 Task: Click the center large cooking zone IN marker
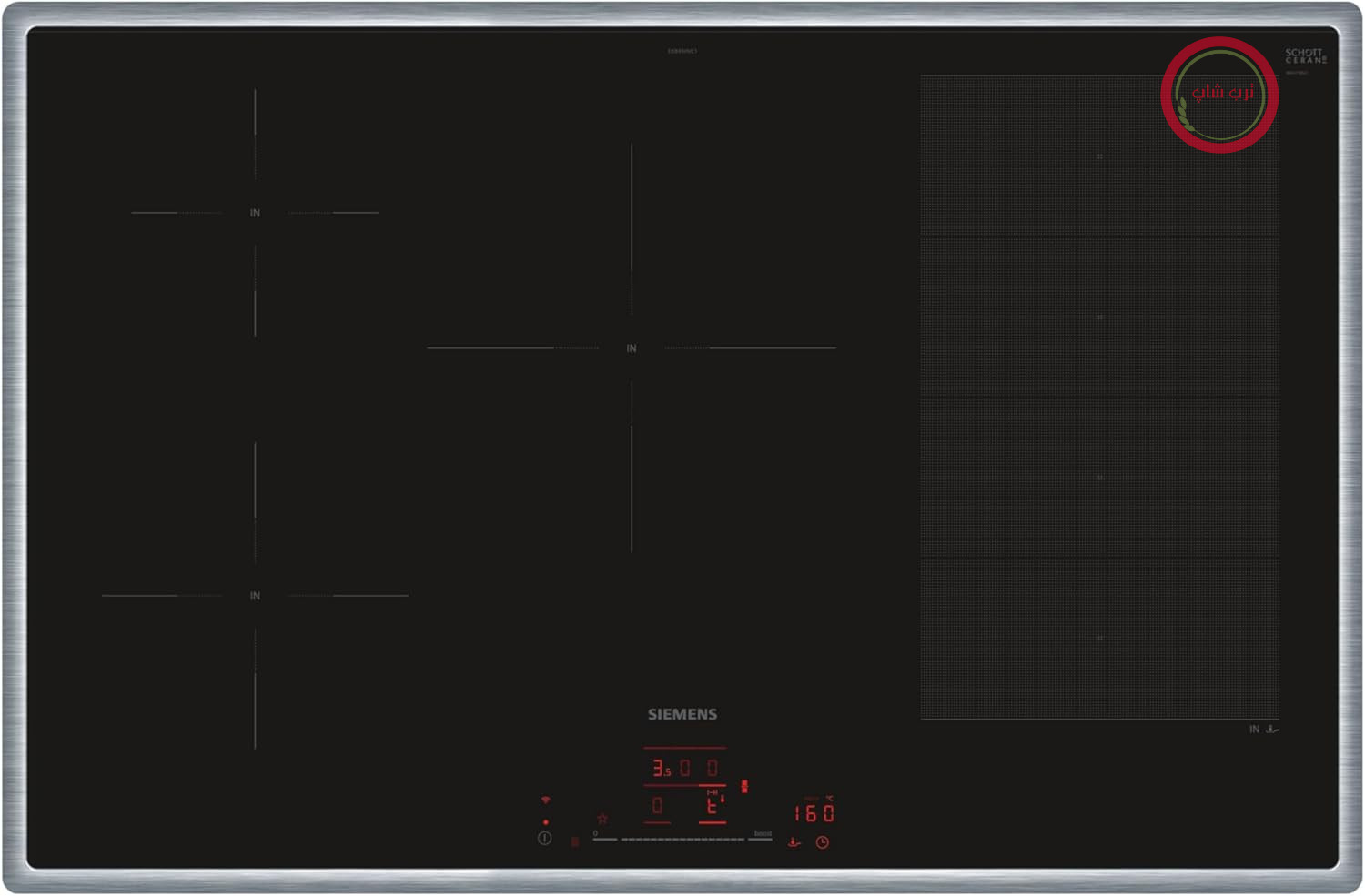(632, 348)
